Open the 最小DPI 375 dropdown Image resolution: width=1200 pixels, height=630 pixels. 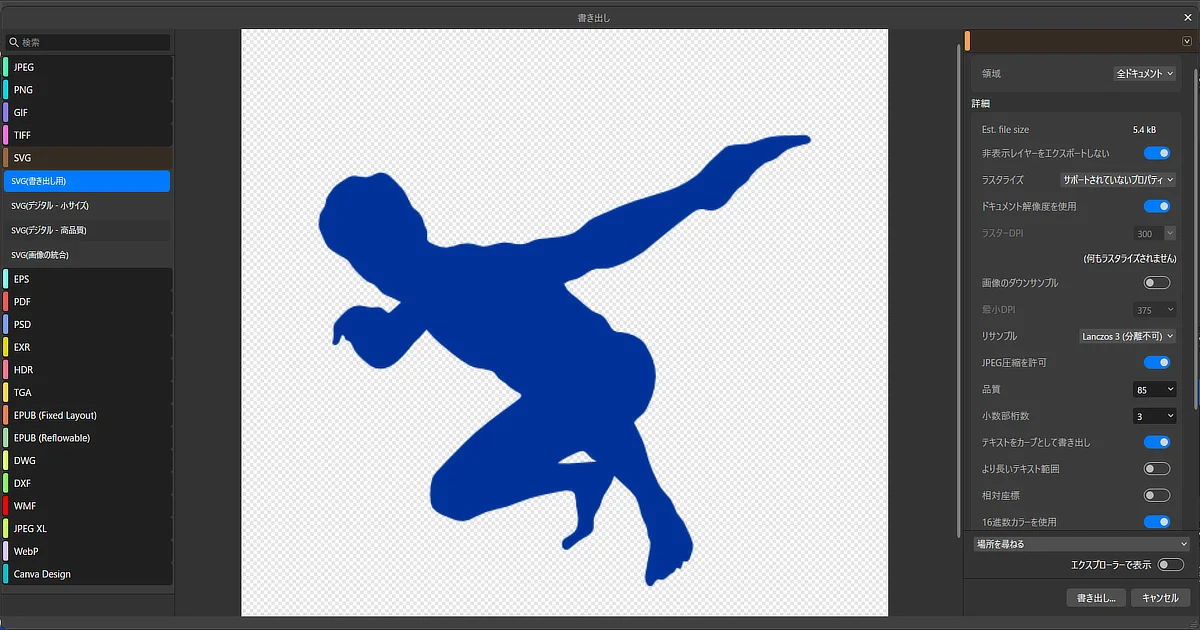pyautogui.click(x=1155, y=310)
